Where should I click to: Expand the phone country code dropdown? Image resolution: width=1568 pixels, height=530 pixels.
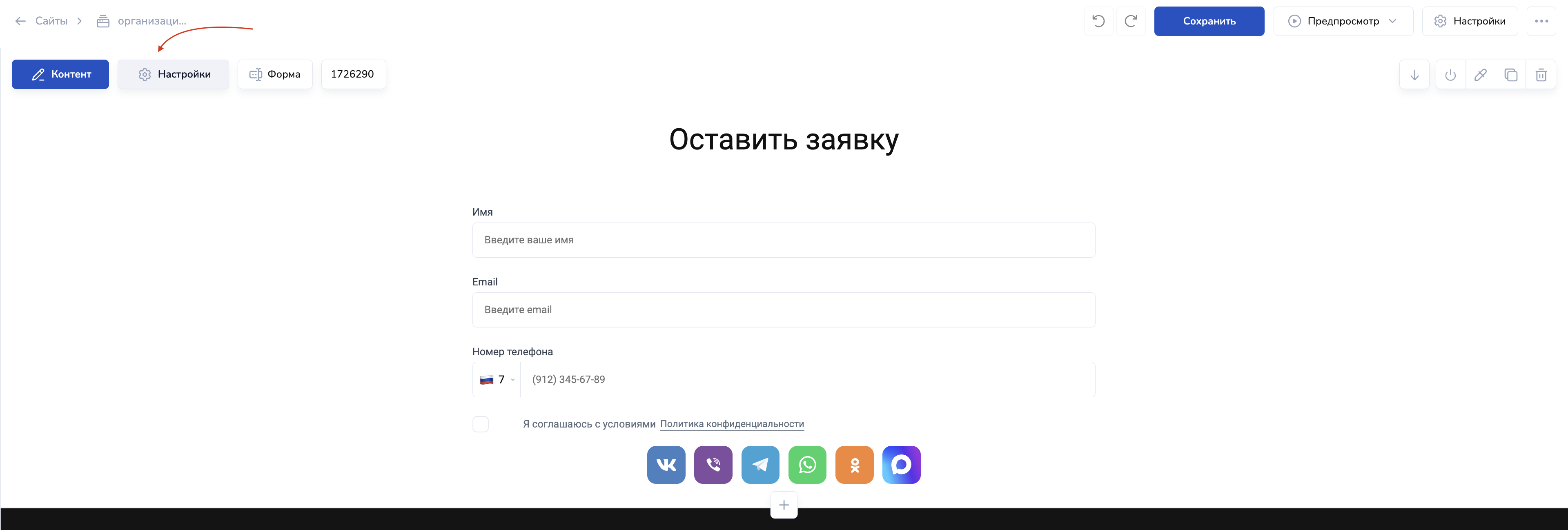click(x=497, y=380)
